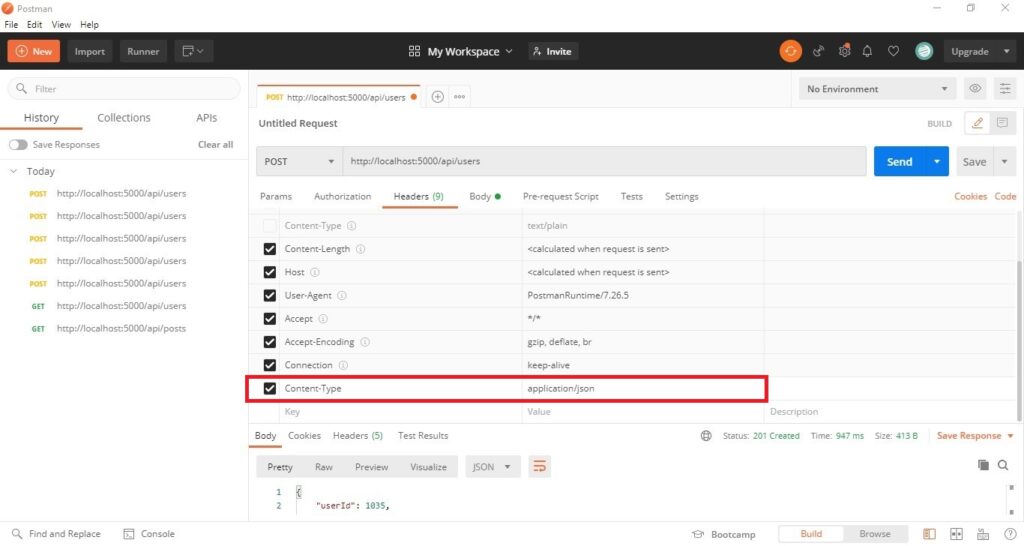This screenshot has width=1024, height=546.
Task: Click the sync status icon
Action: click(x=790, y=51)
